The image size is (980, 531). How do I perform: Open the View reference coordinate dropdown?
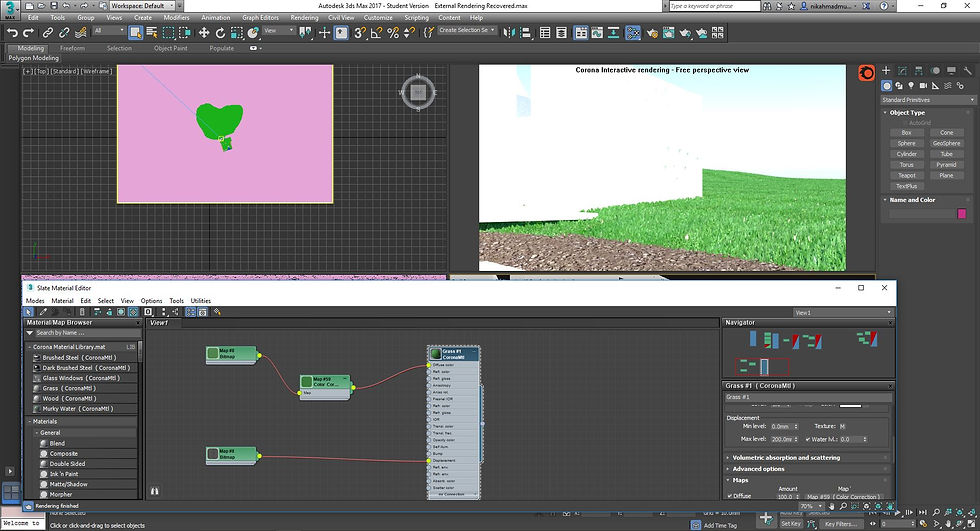[278, 31]
